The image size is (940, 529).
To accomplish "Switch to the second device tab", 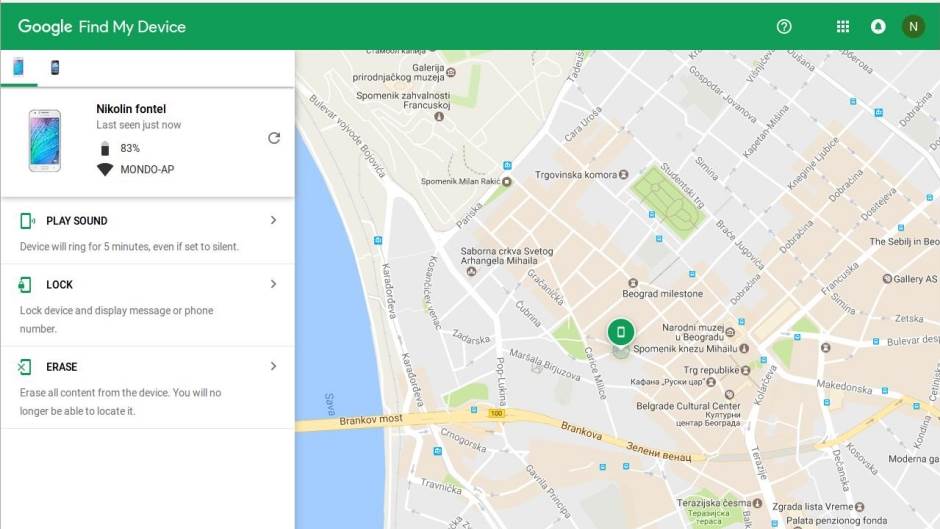I will point(55,68).
